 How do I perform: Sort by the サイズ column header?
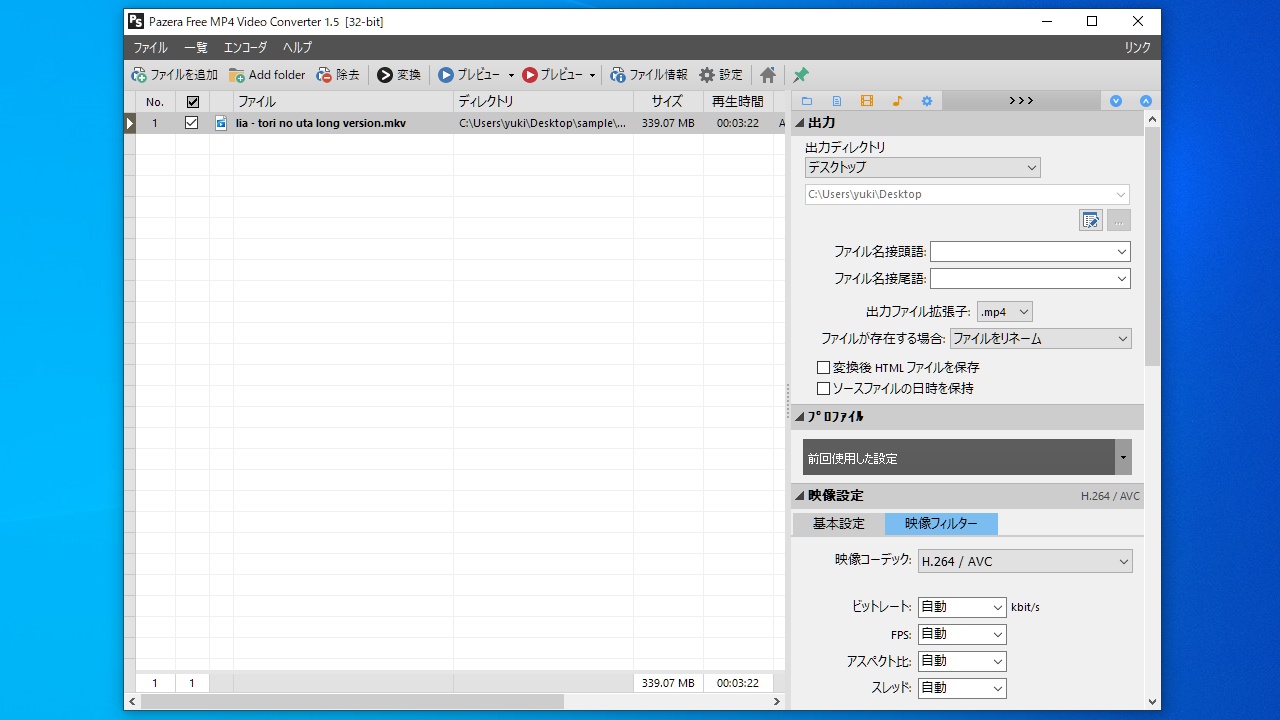pos(668,102)
